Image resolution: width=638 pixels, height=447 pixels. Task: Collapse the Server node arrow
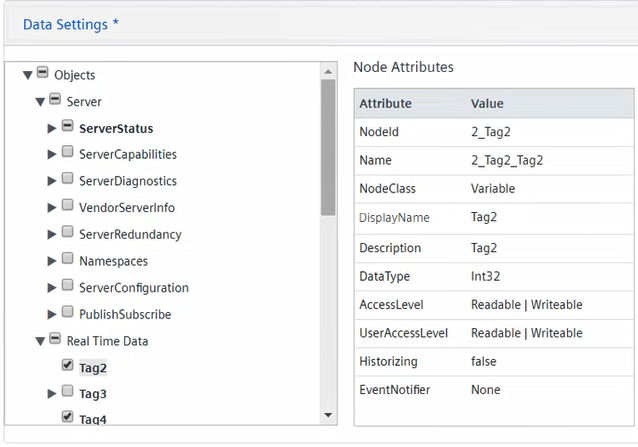click(40, 101)
